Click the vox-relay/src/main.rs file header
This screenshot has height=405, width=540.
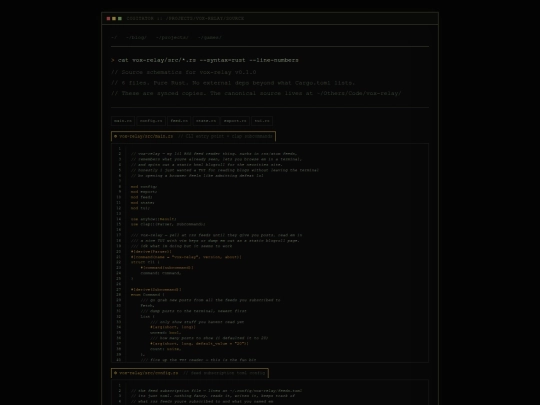point(194,136)
